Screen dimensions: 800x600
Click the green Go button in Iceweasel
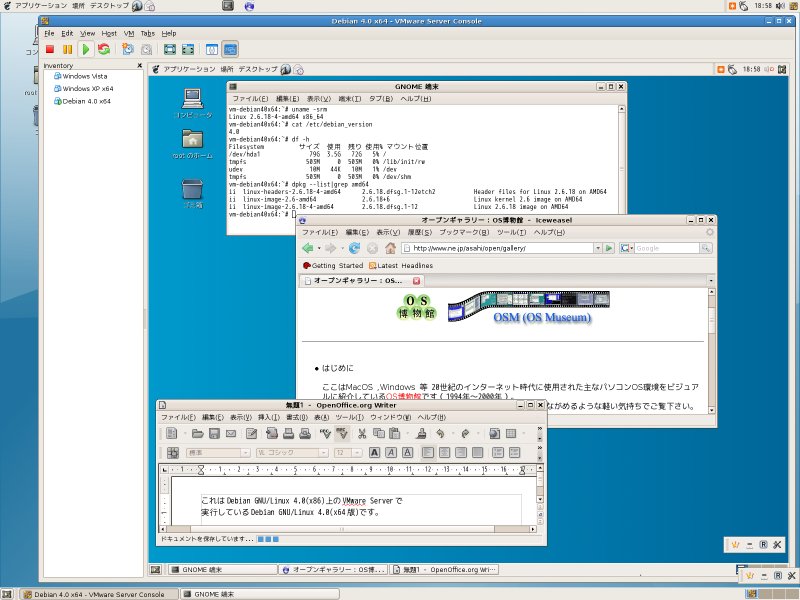pyautogui.click(x=609, y=248)
